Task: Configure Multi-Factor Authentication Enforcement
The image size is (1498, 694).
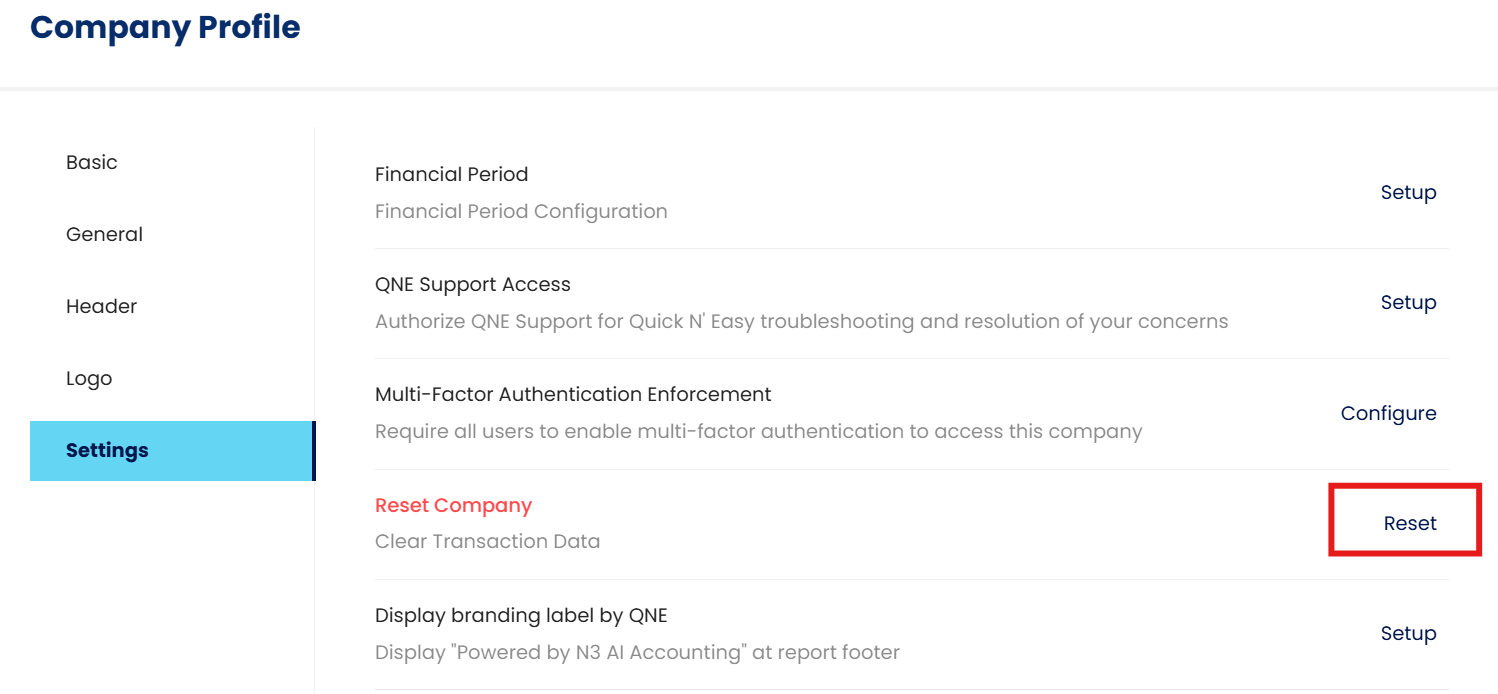Action: (1388, 413)
